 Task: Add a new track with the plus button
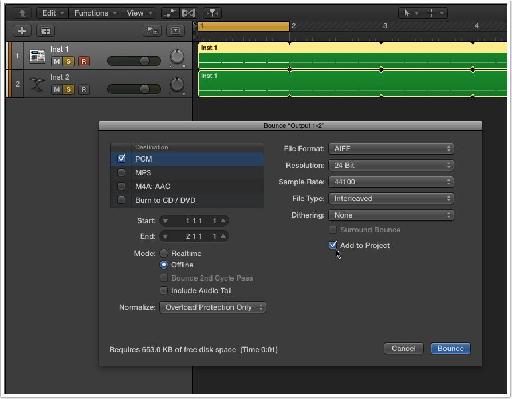coord(22,31)
